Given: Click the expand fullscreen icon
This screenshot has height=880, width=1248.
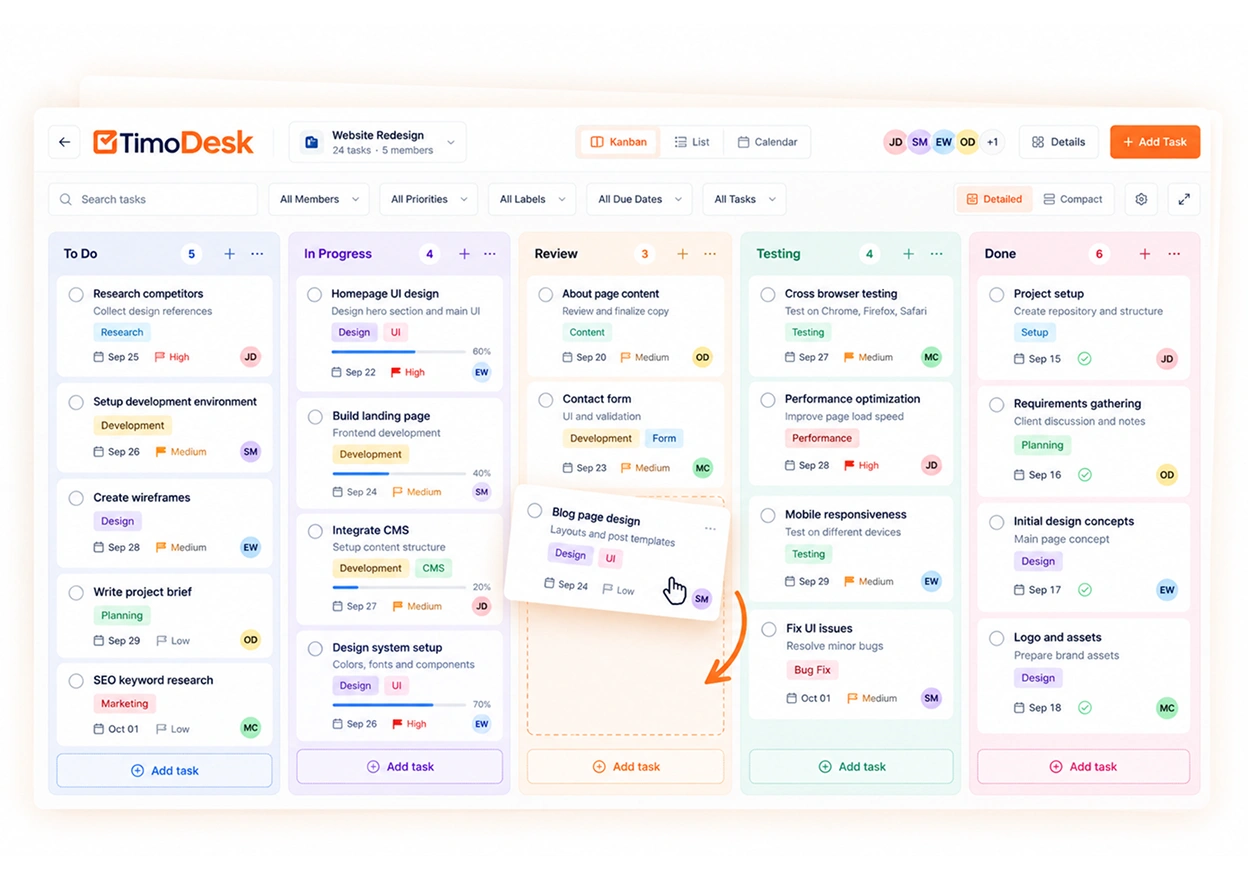Looking at the screenshot, I should pos(1184,199).
